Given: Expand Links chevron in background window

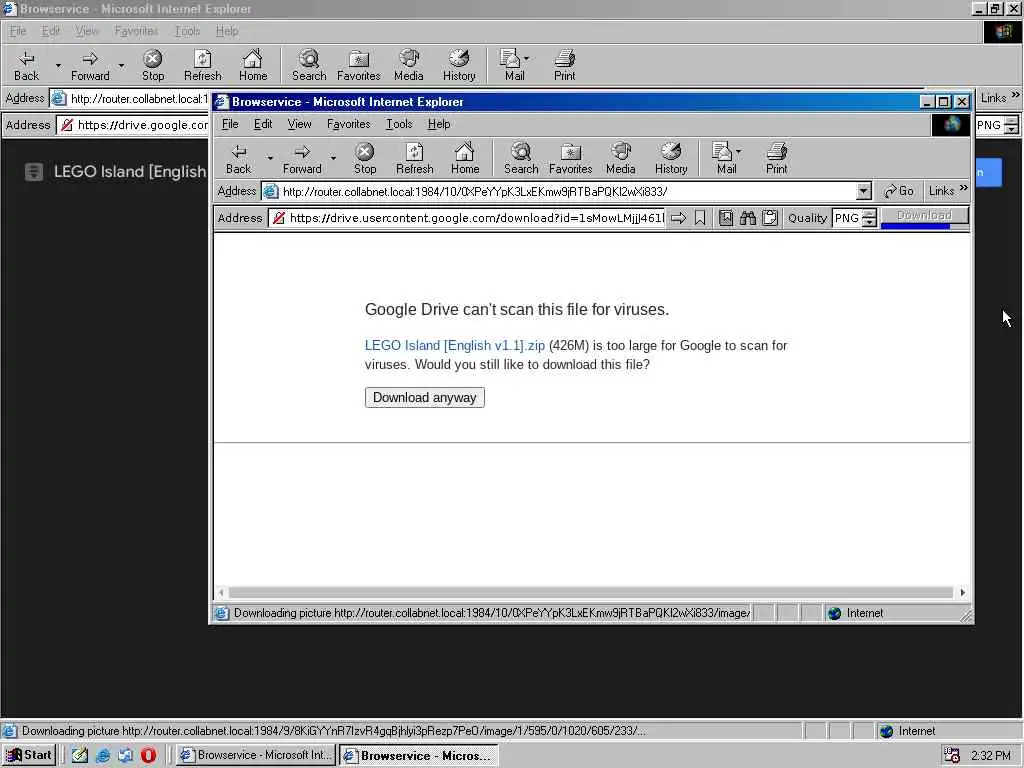Looking at the screenshot, I should tap(1015, 95).
